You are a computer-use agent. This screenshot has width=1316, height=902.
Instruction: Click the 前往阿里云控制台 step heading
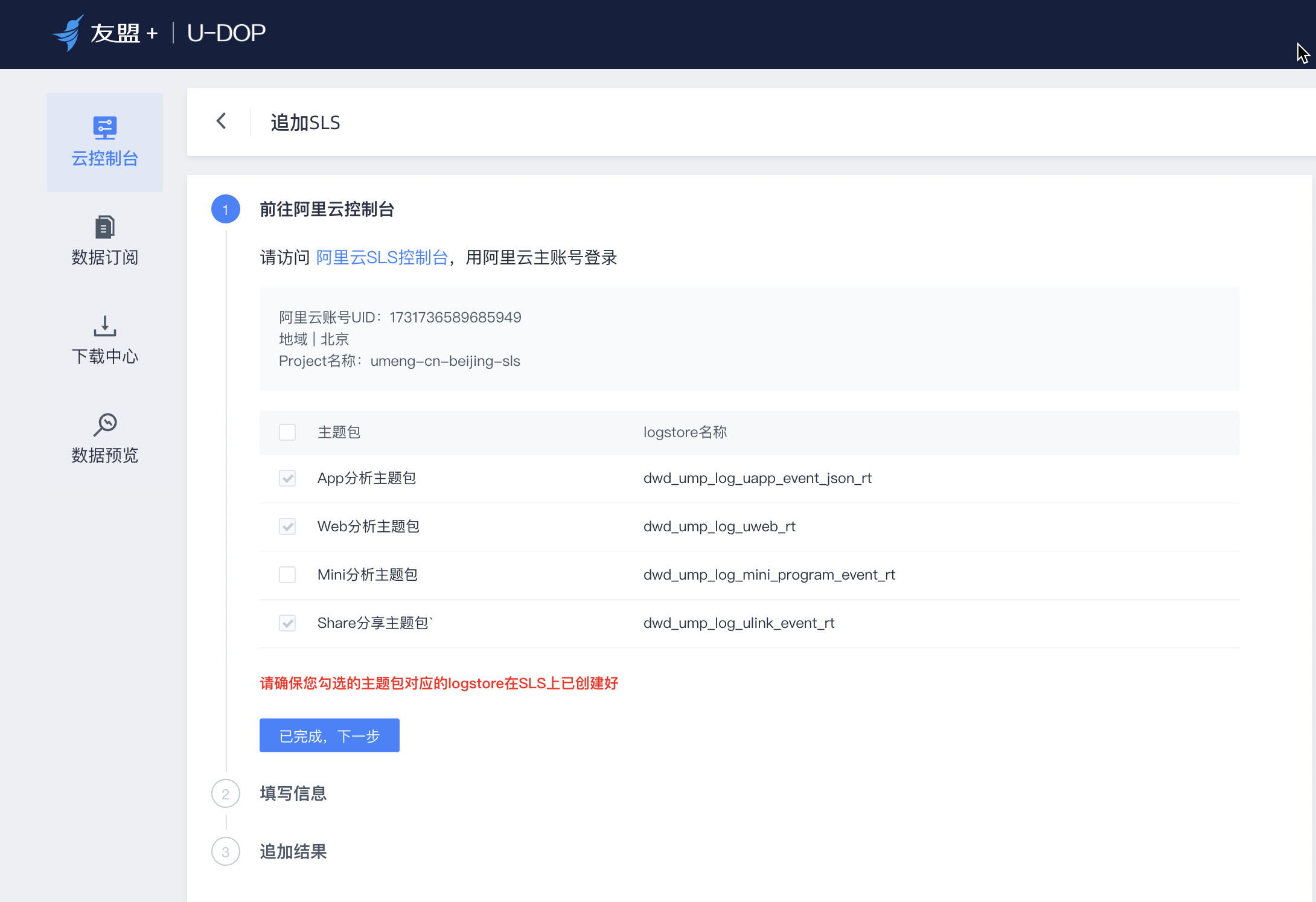(x=327, y=210)
